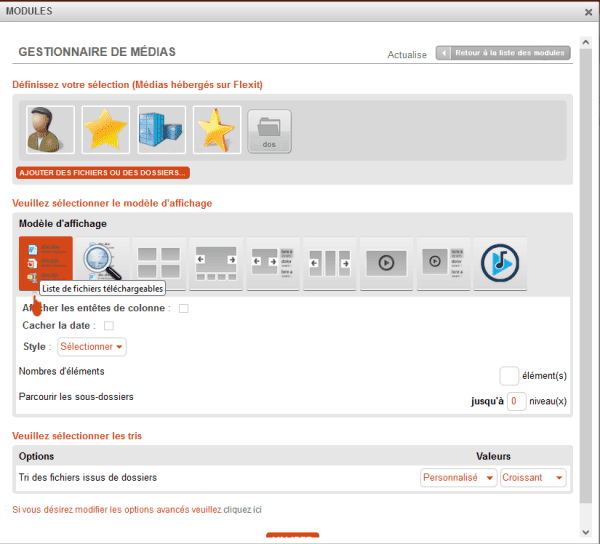Image resolution: width=600 pixels, height=544 pixels.
Task: Choose the slider with text list model
Action: [271, 264]
